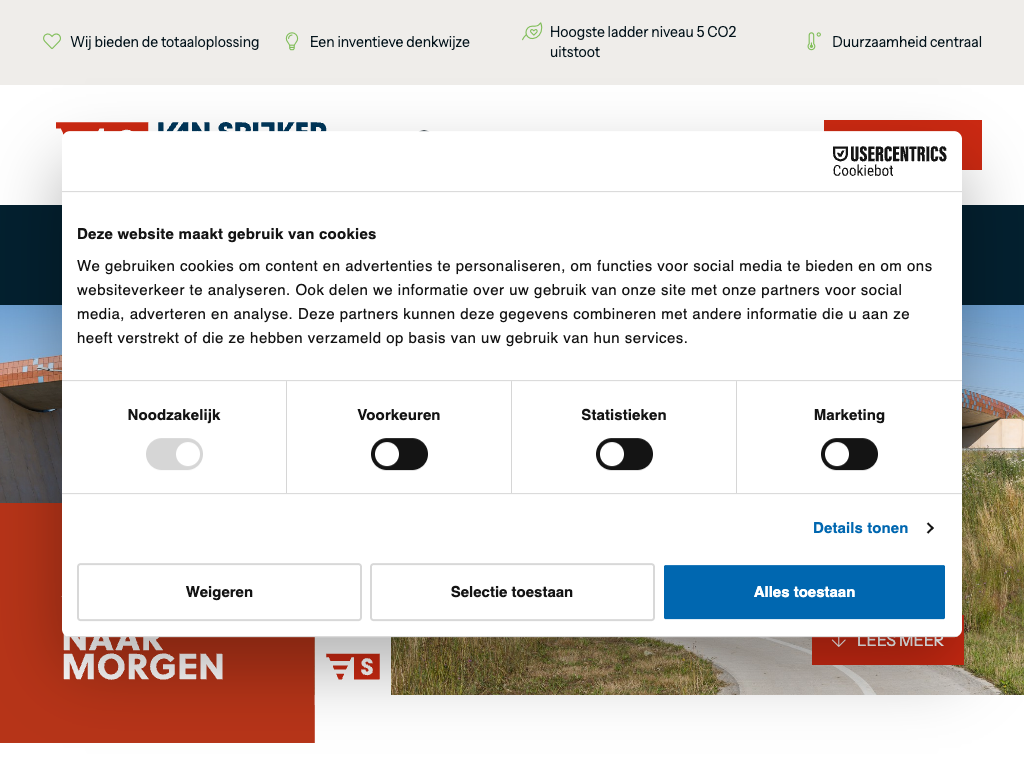Click the thermometer icon beside 'Duurzaamheid centraal'
This screenshot has width=1024, height=768.
(813, 41)
